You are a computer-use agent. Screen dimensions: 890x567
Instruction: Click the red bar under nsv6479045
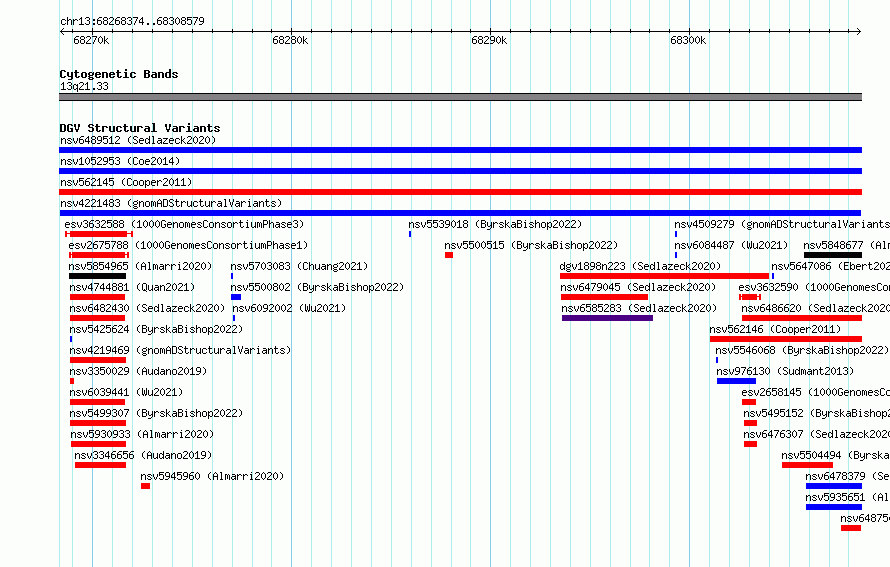604,297
